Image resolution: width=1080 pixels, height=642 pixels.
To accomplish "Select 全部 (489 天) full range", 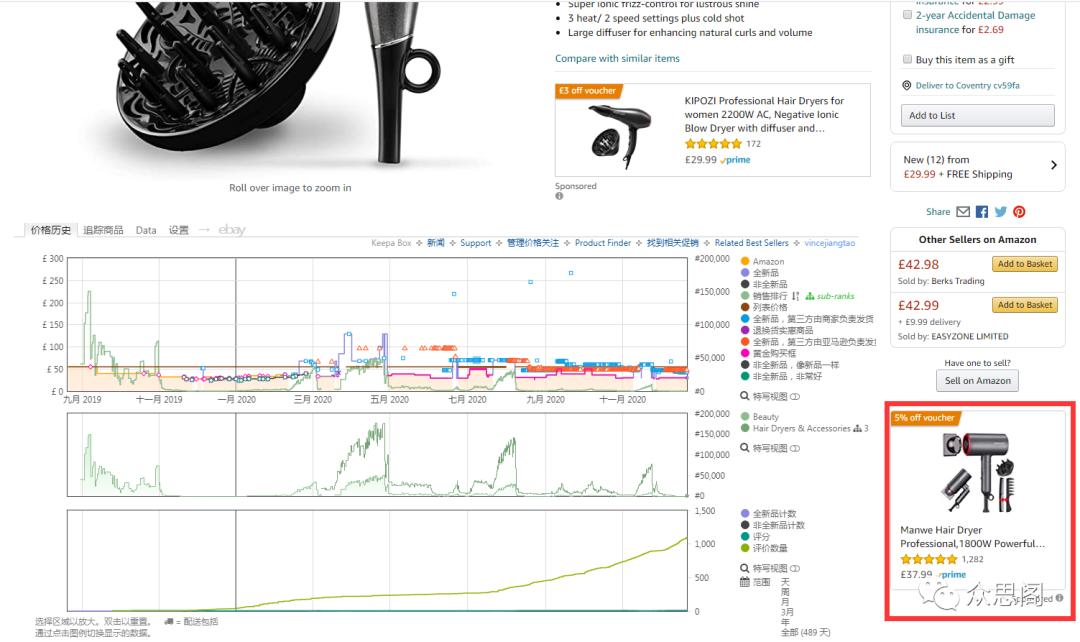I will click(x=805, y=632).
